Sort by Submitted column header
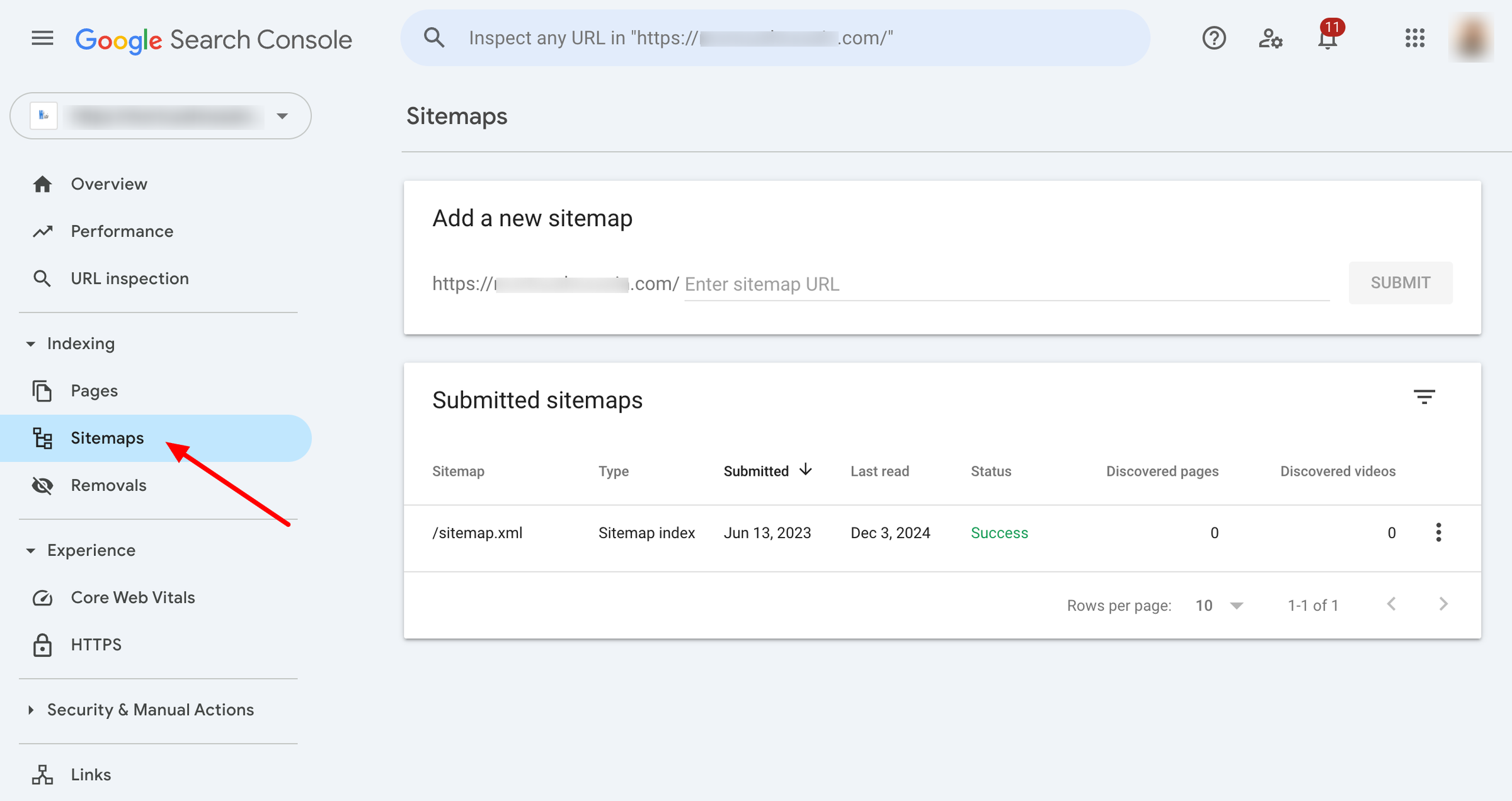Viewport: 1512px width, 801px height. [756, 471]
